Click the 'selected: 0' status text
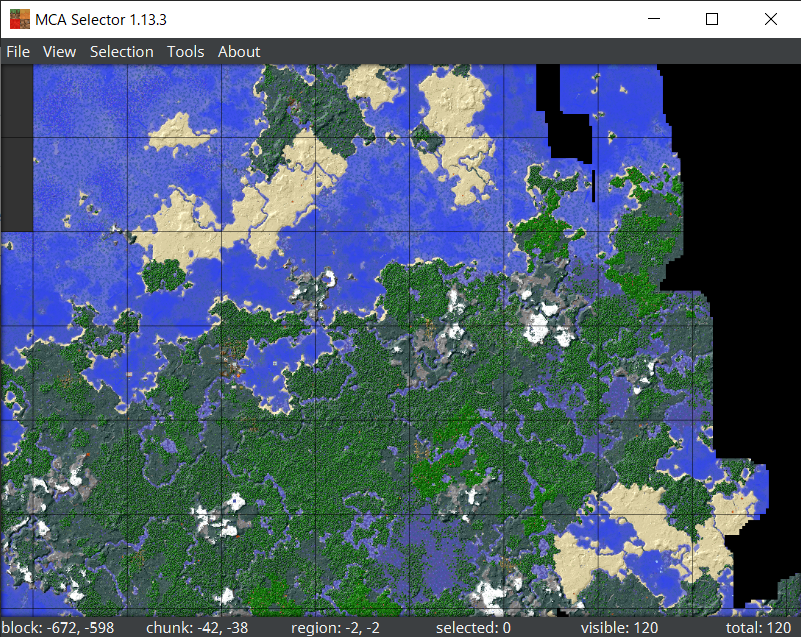Screen dimensions: 801x637 pyautogui.click(x=473, y=627)
